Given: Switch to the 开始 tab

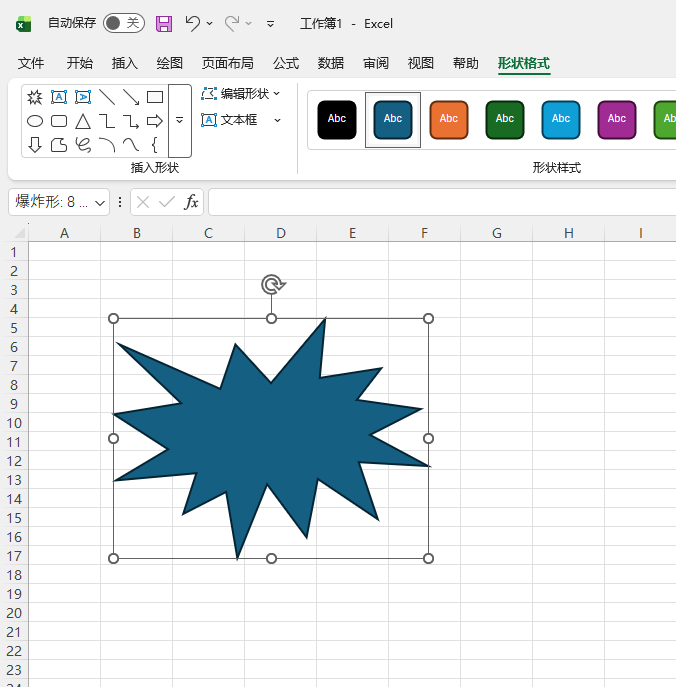Looking at the screenshot, I should (79, 63).
